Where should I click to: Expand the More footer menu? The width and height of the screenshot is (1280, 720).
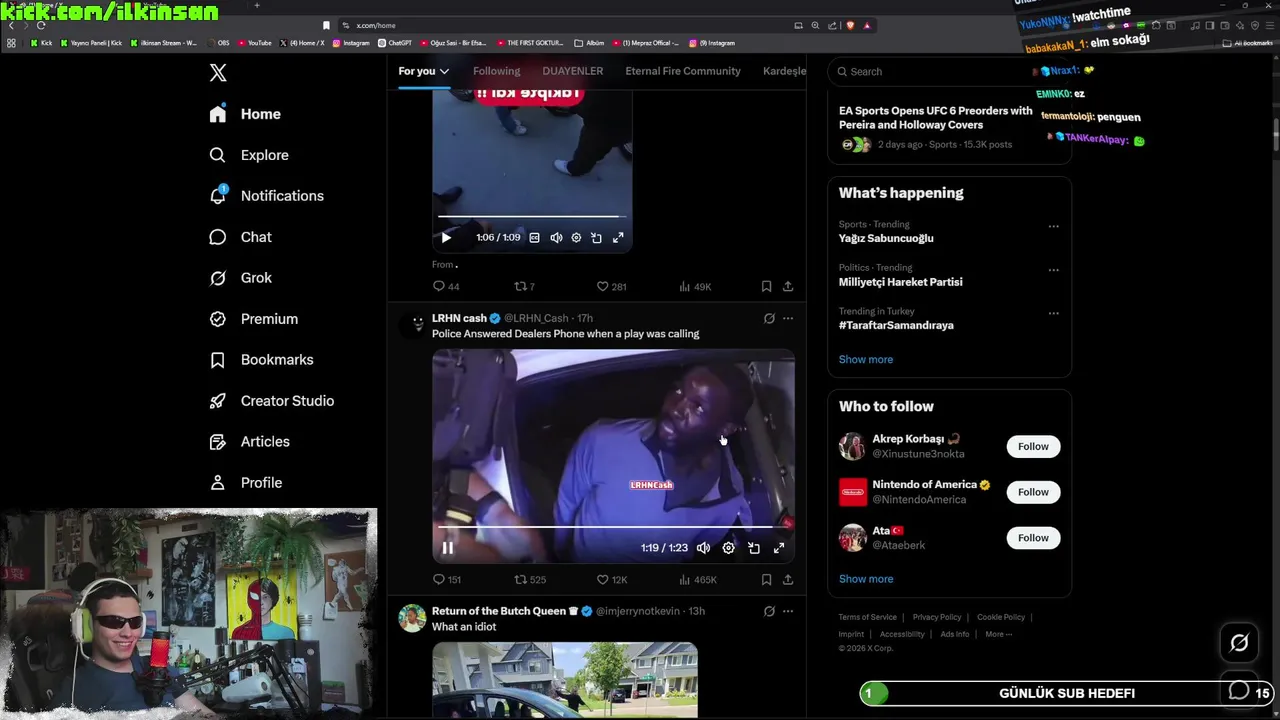998,634
